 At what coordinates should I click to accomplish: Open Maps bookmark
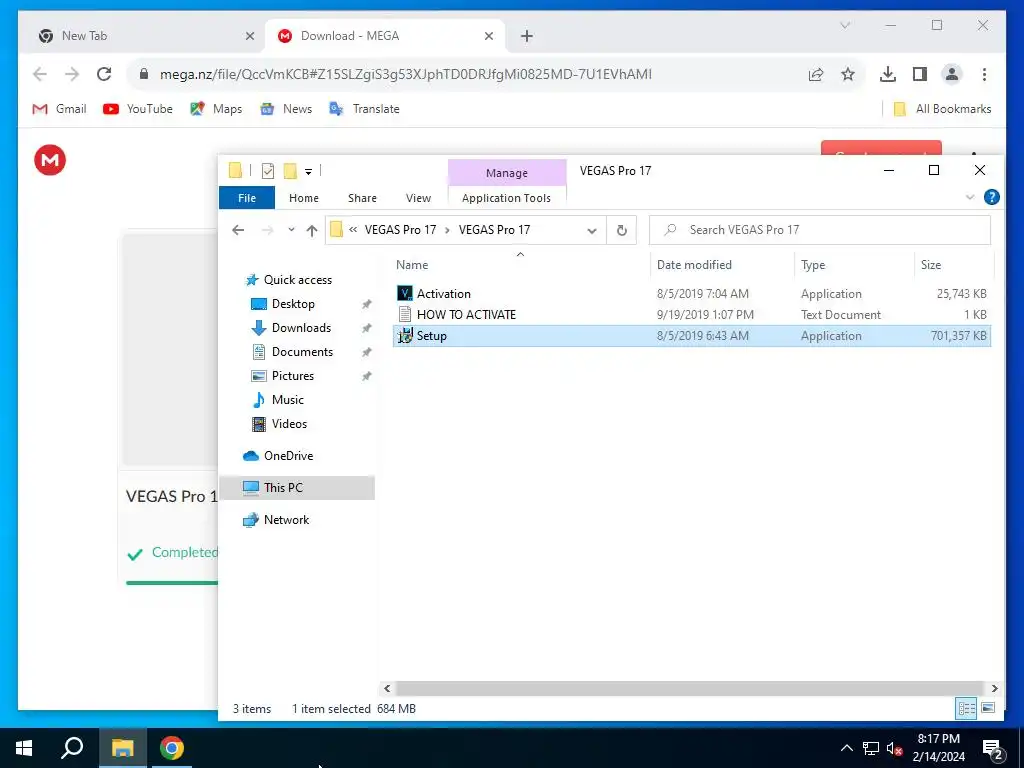click(216, 109)
